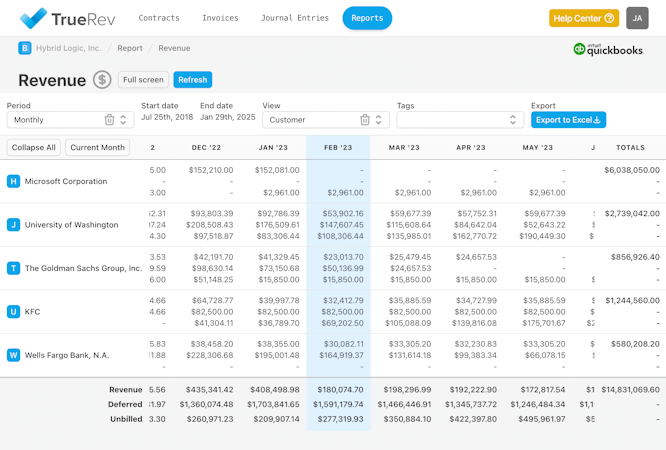This screenshot has width=666, height=450.
Task: Click the Unbilled summary row label
Action: click(x=126, y=419)
